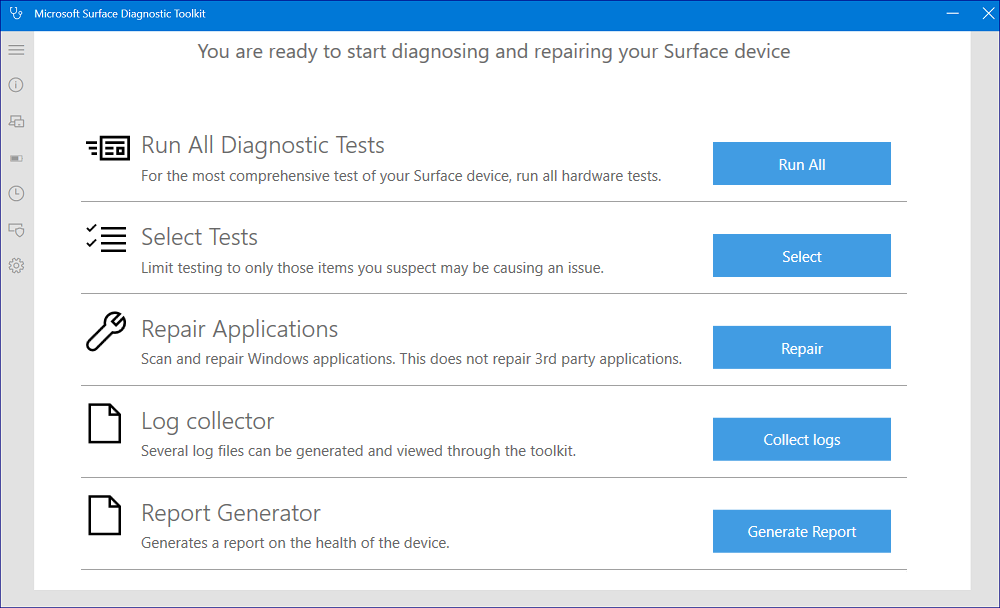
Task: Click the Surface Diagnostic Toolkit title bar icon
Action: tap(15, 14)
